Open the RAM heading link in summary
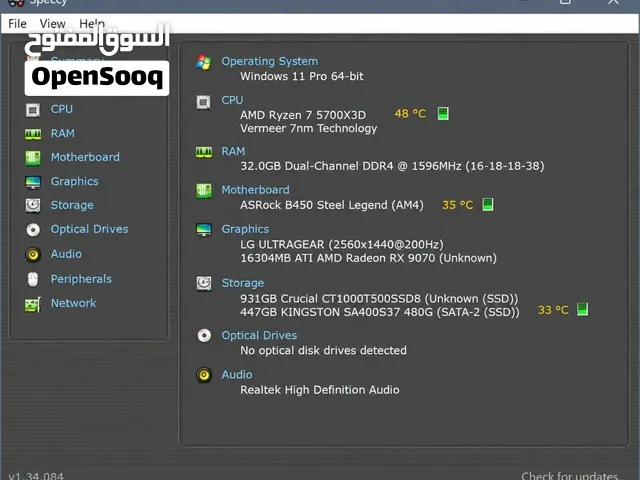The height and width of the screenshot is (480, 640). 233,151
